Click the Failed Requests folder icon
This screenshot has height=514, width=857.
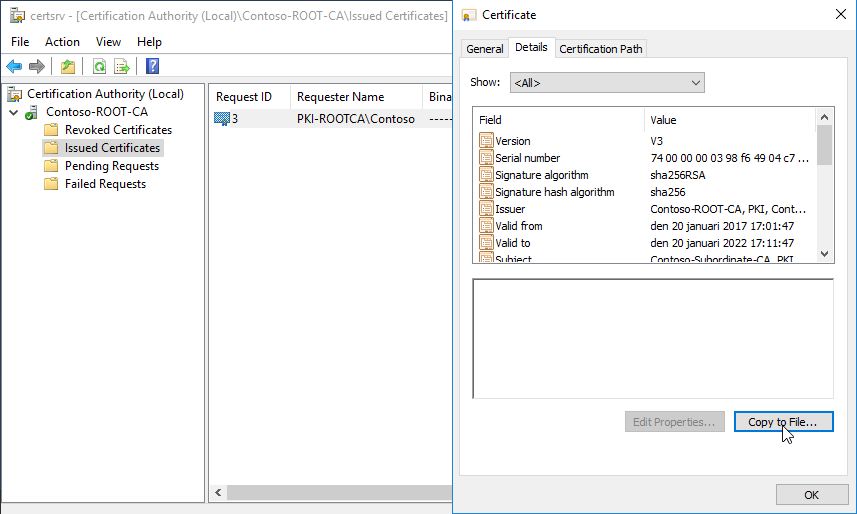pyautogui.click(x=51, y=184)
